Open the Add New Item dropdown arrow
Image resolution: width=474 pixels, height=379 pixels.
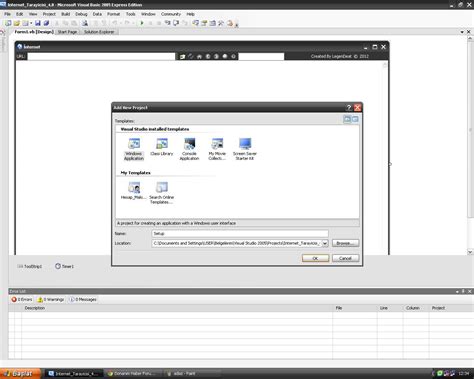pos(31,23)
